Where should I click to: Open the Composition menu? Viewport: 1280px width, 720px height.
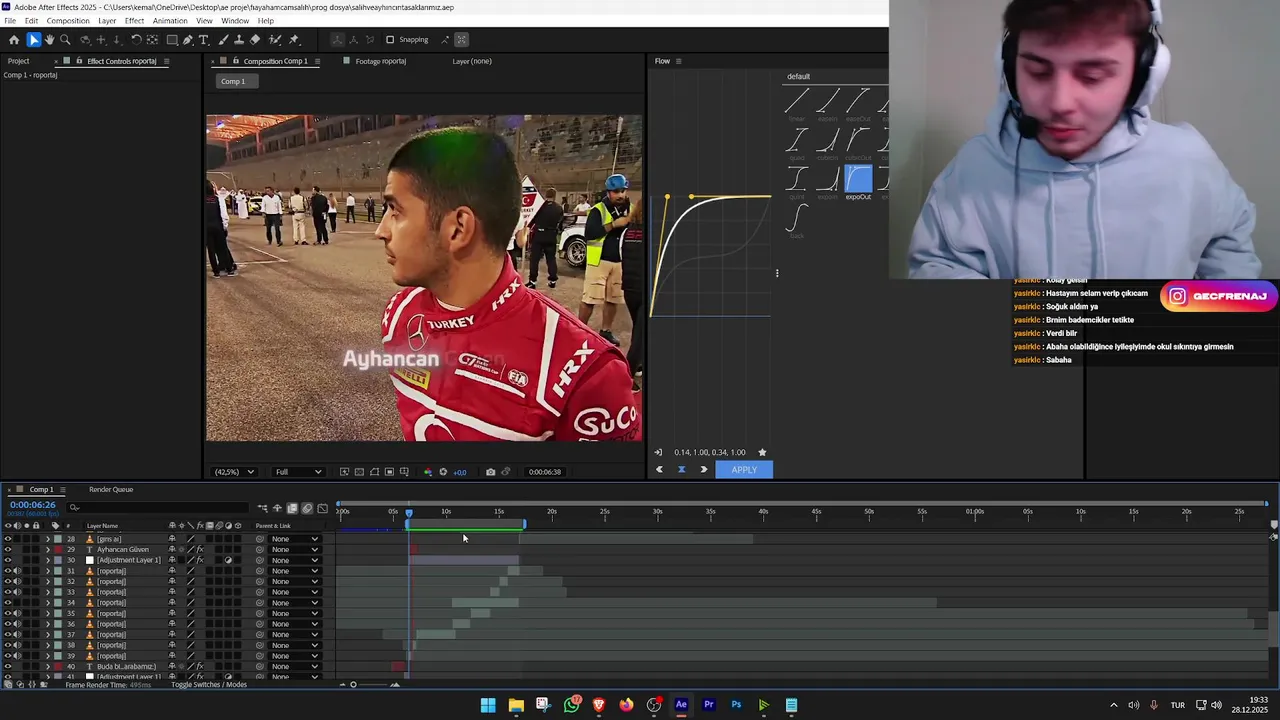coord(68,21)
